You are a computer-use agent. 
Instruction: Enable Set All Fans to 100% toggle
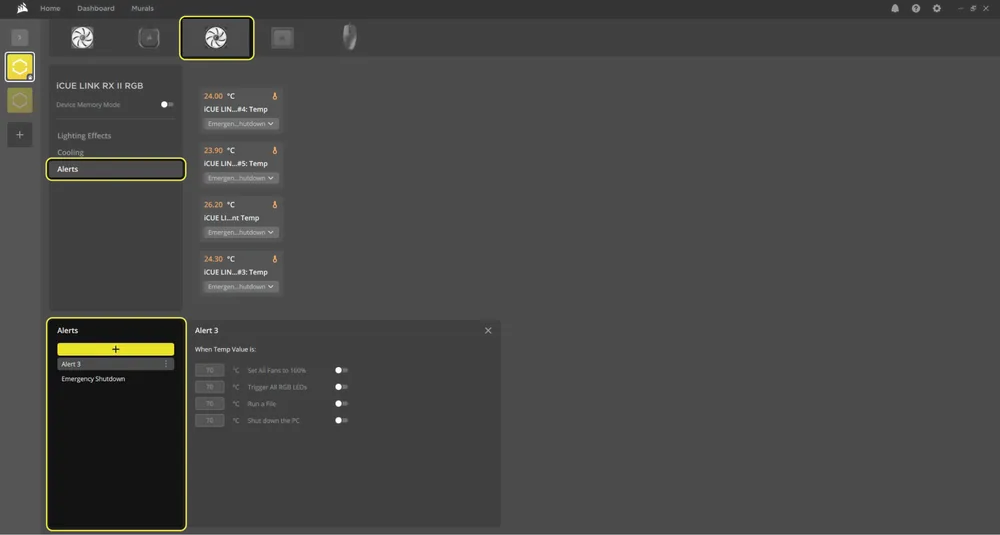pos(341,370)
